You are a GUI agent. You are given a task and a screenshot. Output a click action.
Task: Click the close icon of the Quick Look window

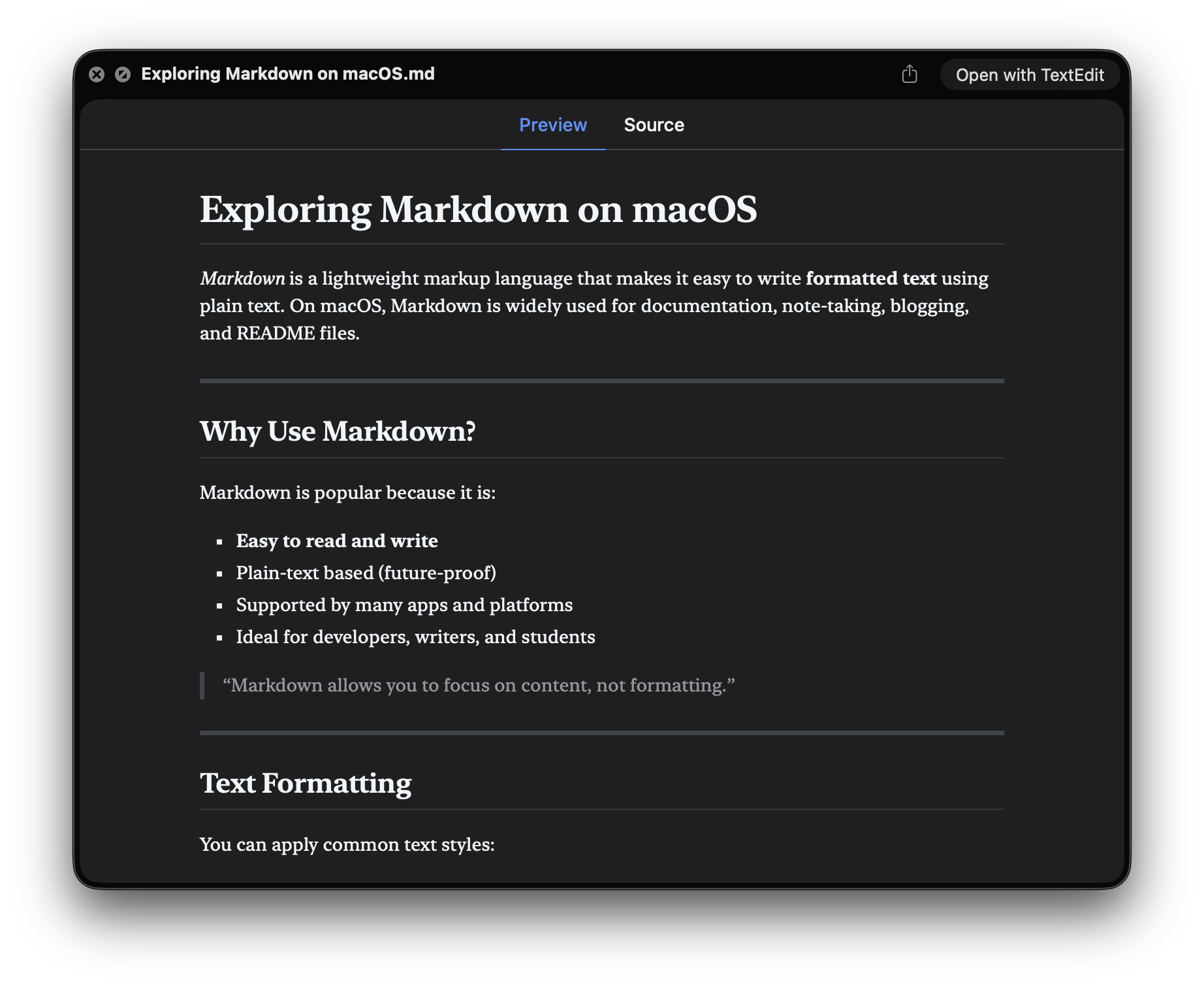tap(97, 74)
